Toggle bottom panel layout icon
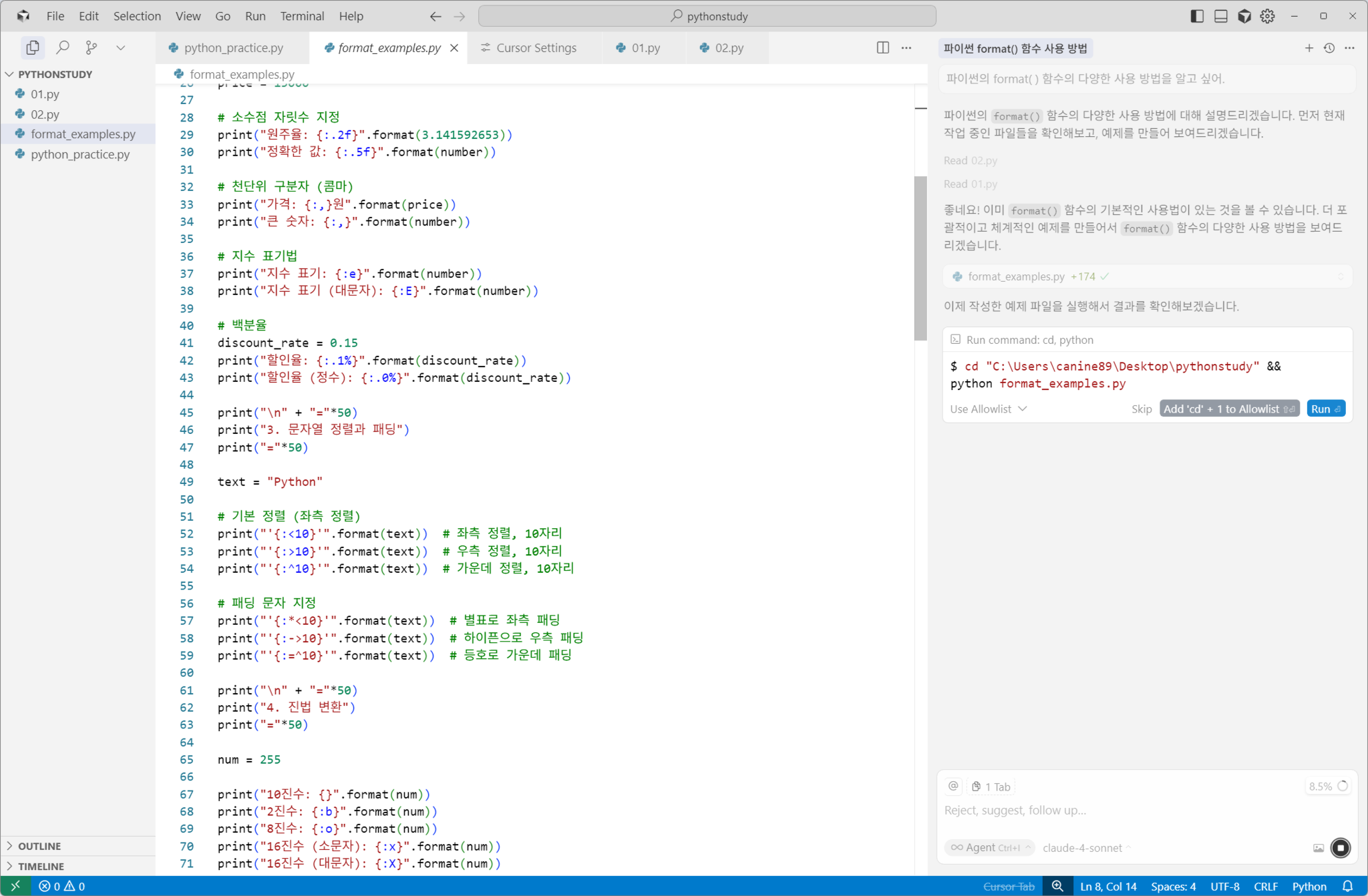The height and width of the screenshot is (896, 1368). point(1220,16)
